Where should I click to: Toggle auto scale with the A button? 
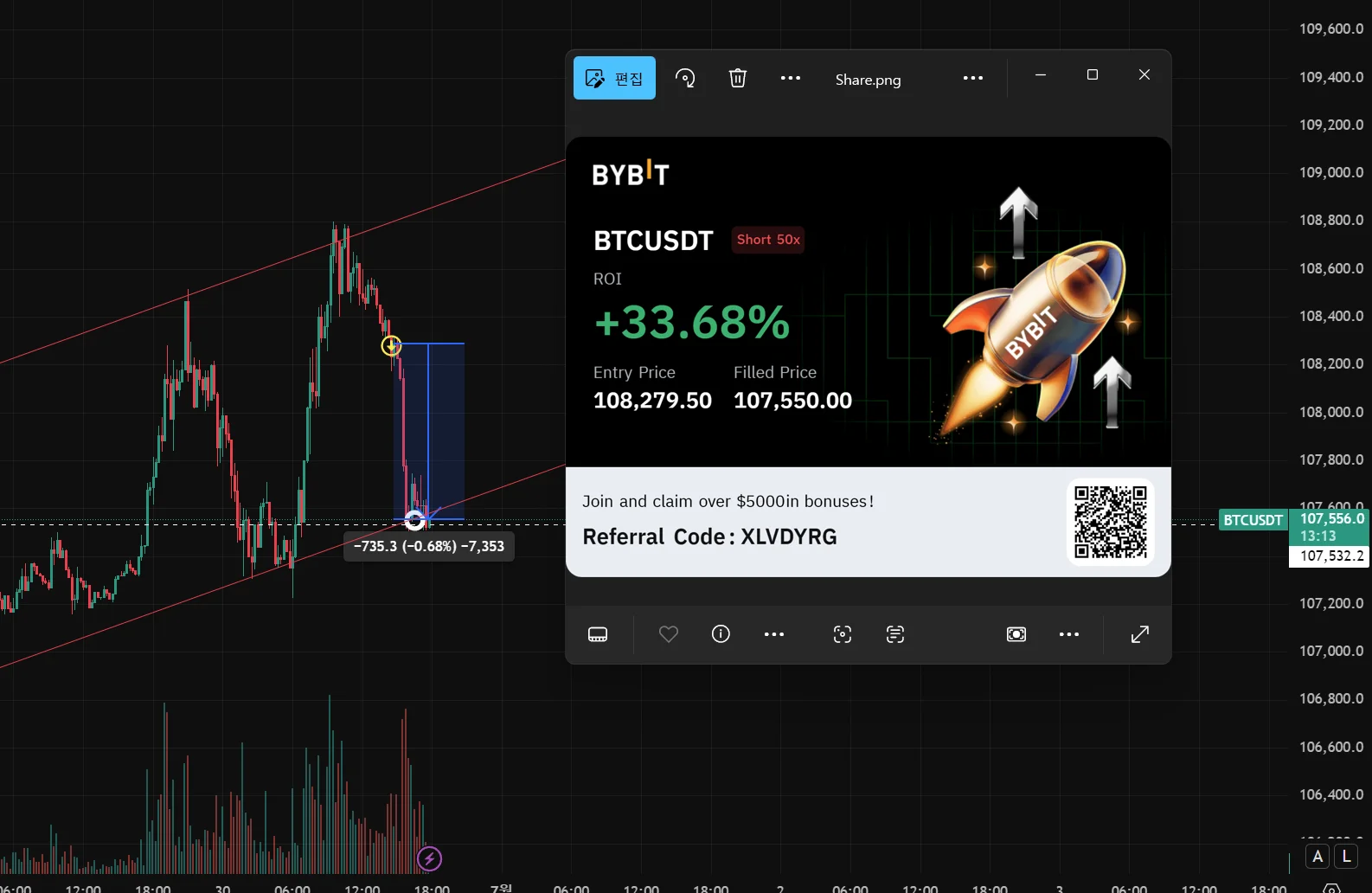tap(1318, 857)
